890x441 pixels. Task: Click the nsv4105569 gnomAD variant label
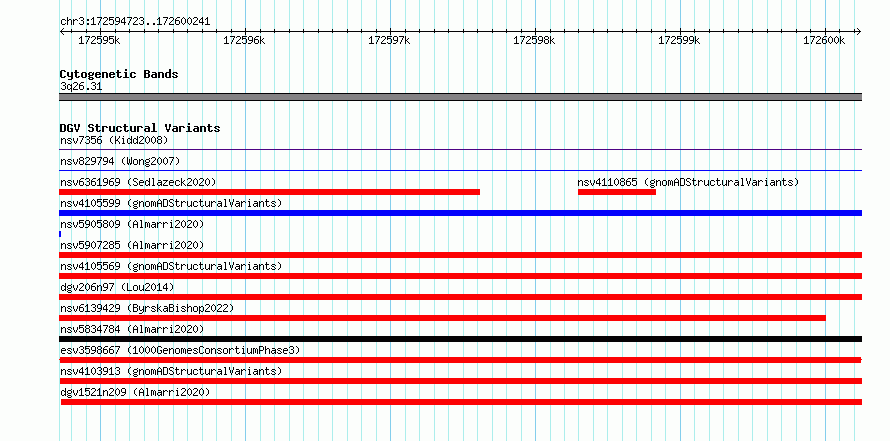pyautogui.click(x=171, y=266)
